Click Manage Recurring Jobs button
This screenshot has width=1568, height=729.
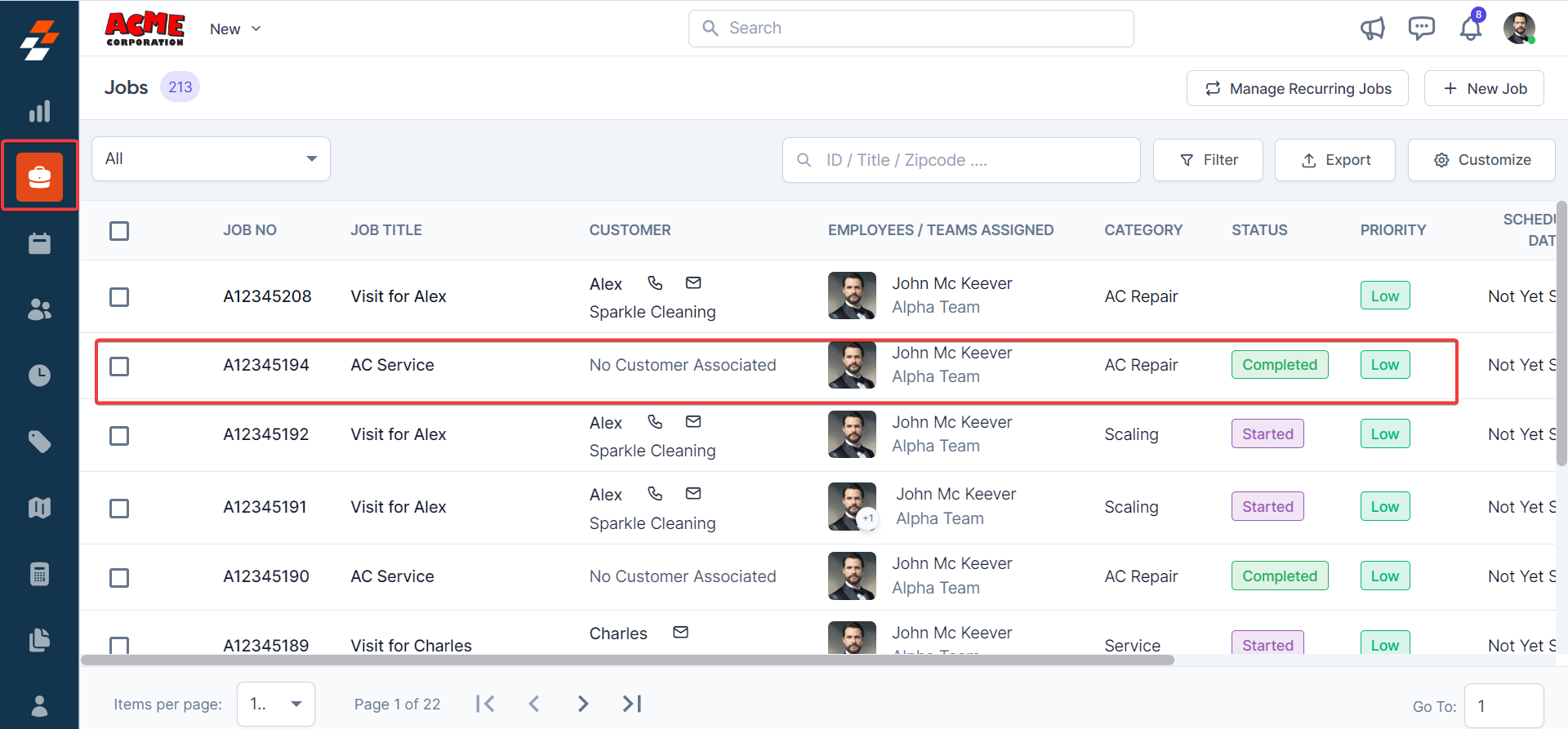1297,88
